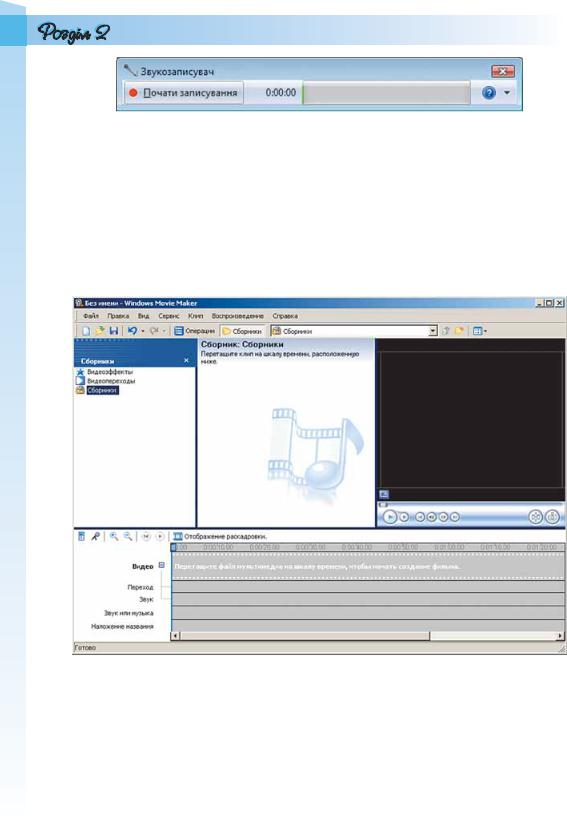This screenshot has width=567, height=820.
Task: Open the Воспроизведение menu
Action: coord(237,316)
